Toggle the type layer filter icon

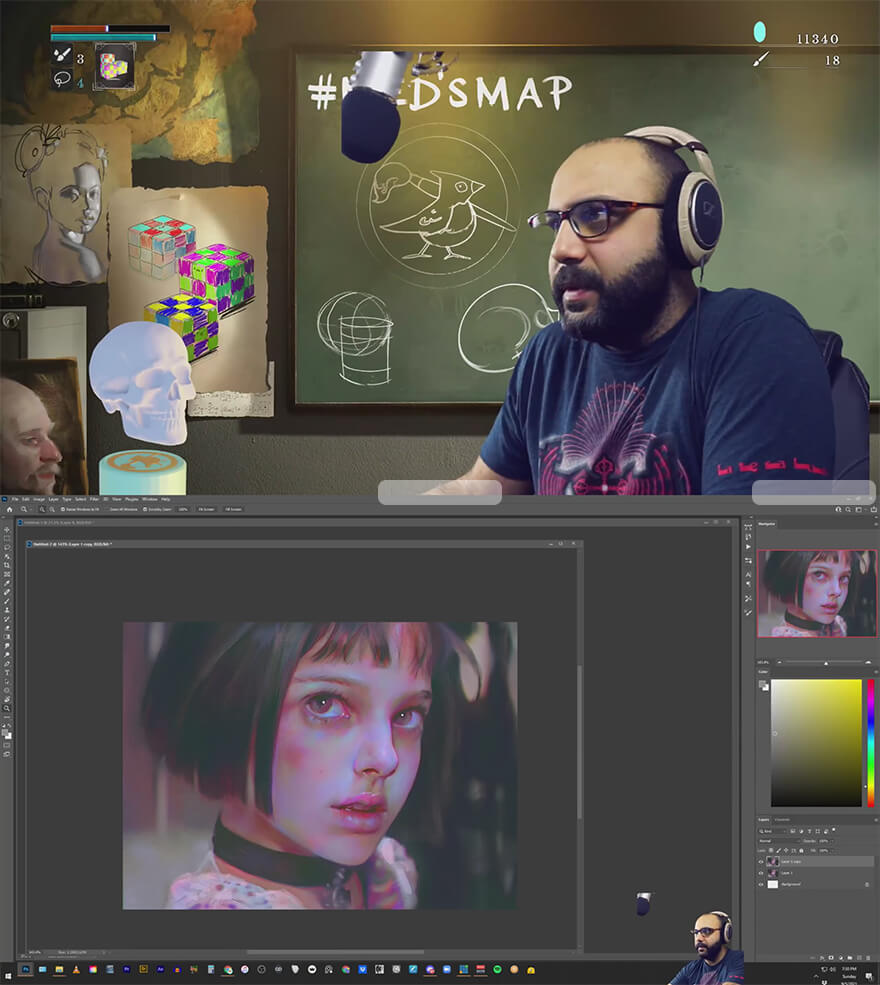[x=809, y=831]
